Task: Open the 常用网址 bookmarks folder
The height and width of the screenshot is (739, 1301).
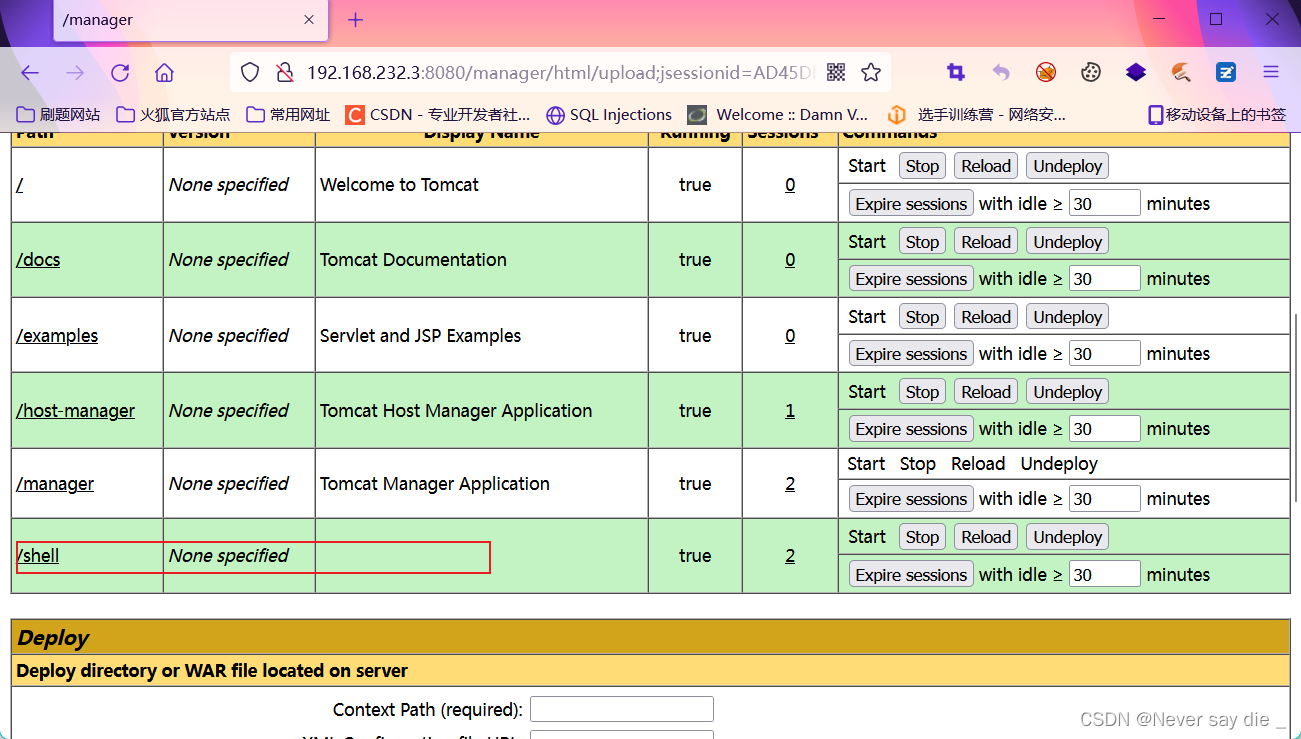Action: coord(288,115)
